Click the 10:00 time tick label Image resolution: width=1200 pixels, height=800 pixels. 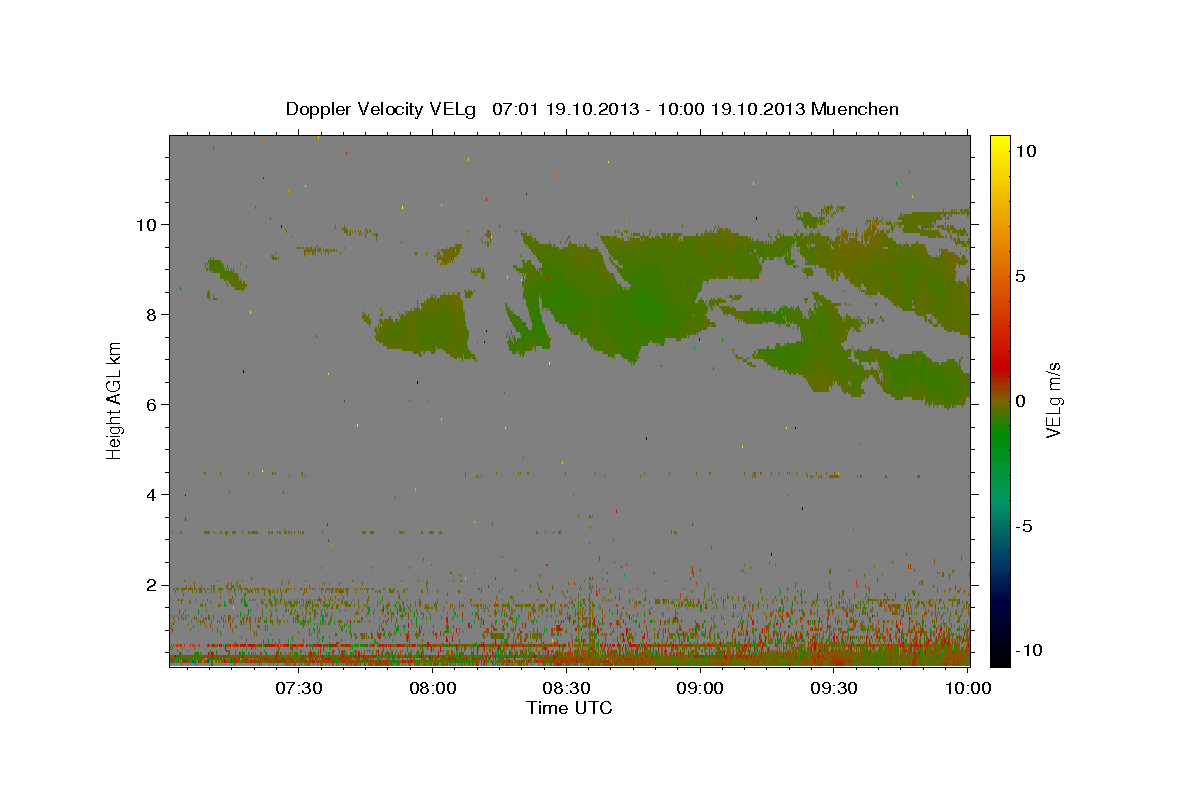[x=967, y=688]
